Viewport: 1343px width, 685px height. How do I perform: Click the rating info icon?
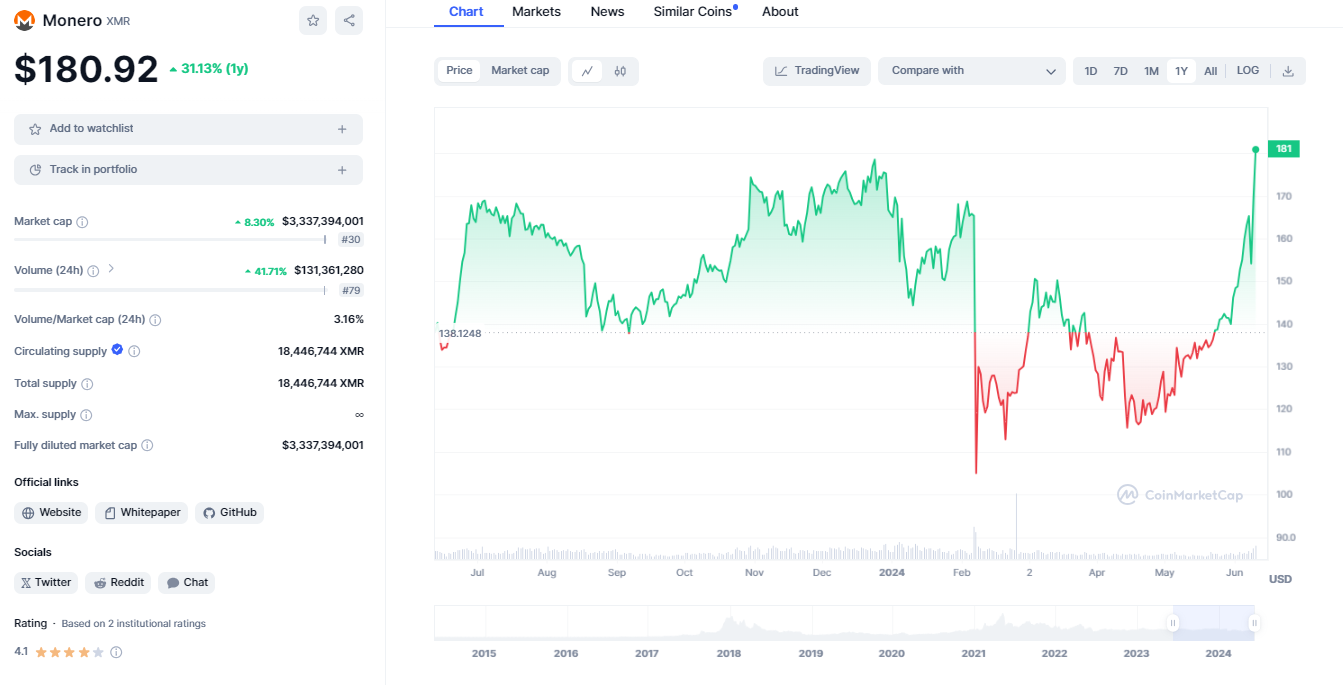tap(116, 652)
